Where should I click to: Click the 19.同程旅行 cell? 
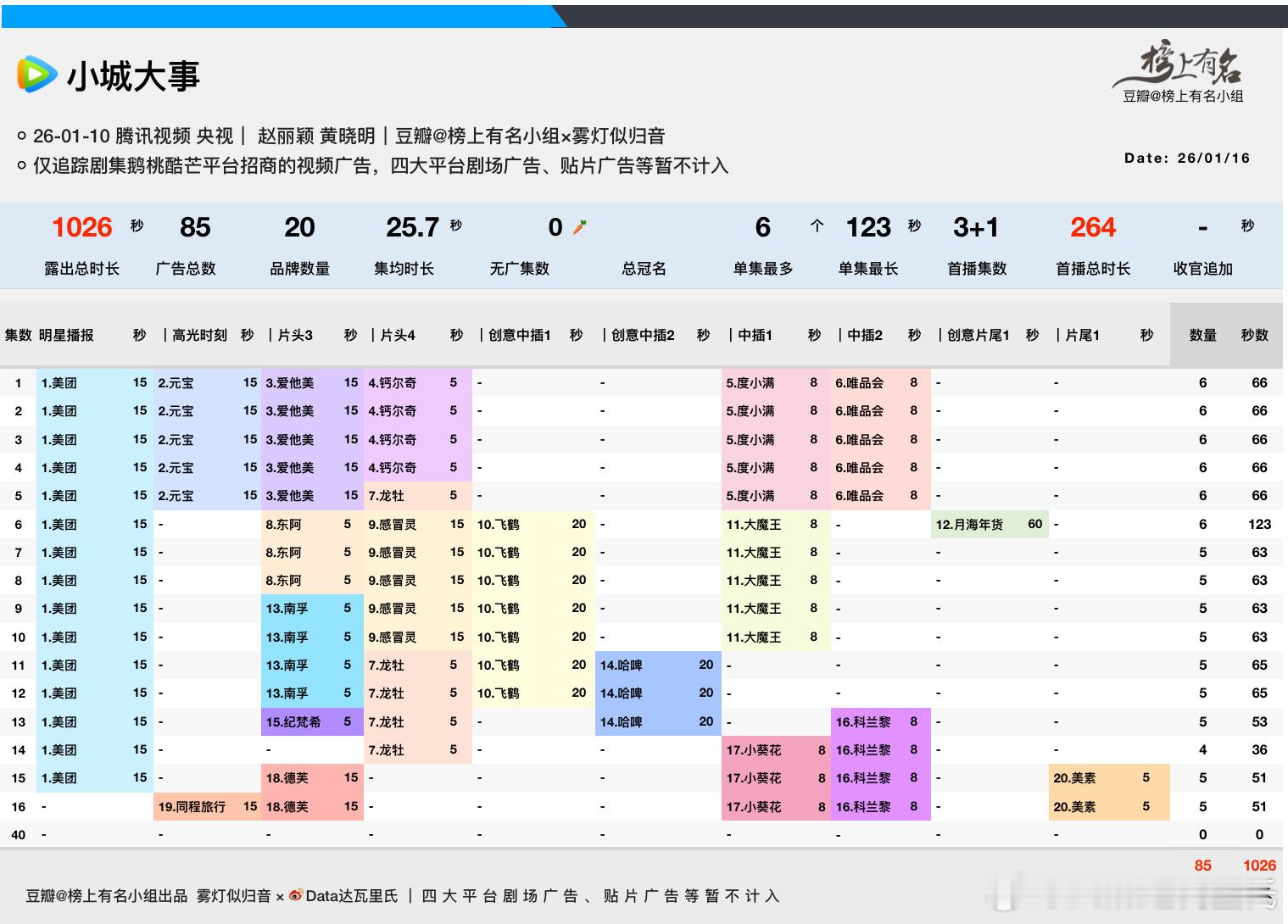(192, 807)
